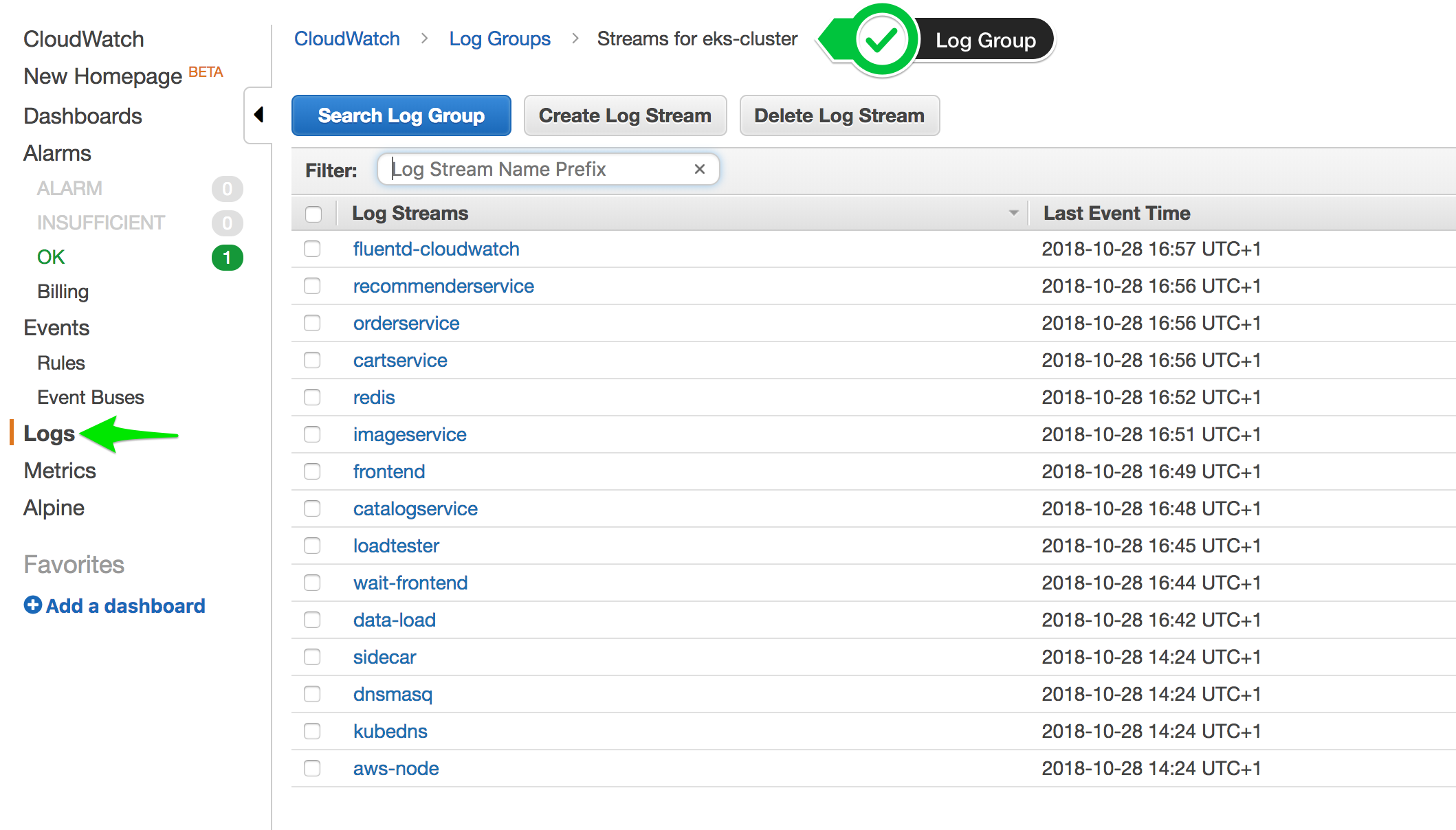The height and width of the screenshot is (830, 1456).
Task: Filter alarms by ALARM state
Action: pyautogui.click(x=69, y=188)
